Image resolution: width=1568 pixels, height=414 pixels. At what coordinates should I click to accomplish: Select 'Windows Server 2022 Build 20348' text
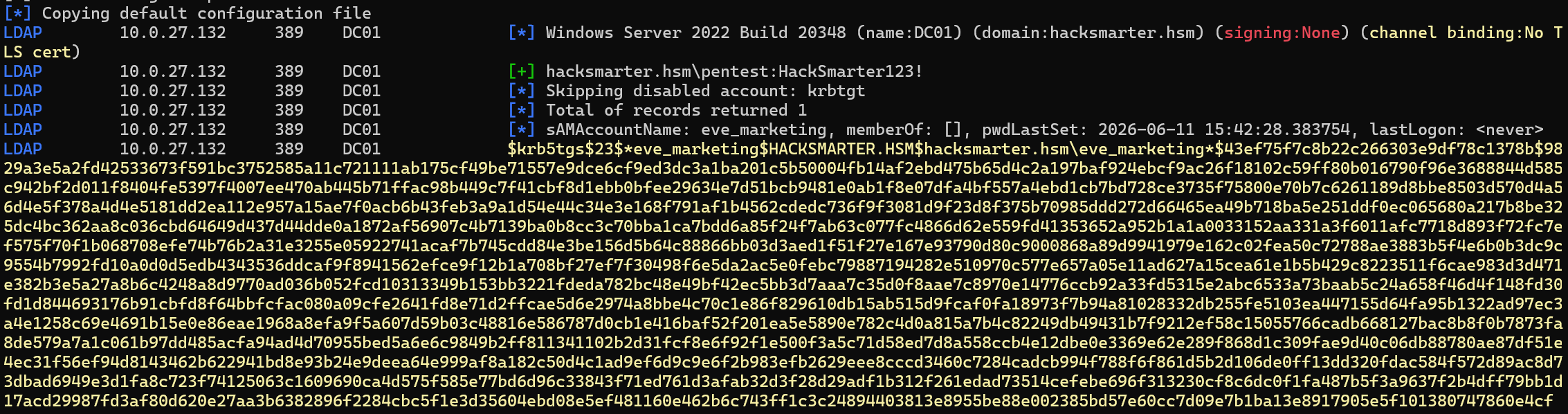(695, 33)
